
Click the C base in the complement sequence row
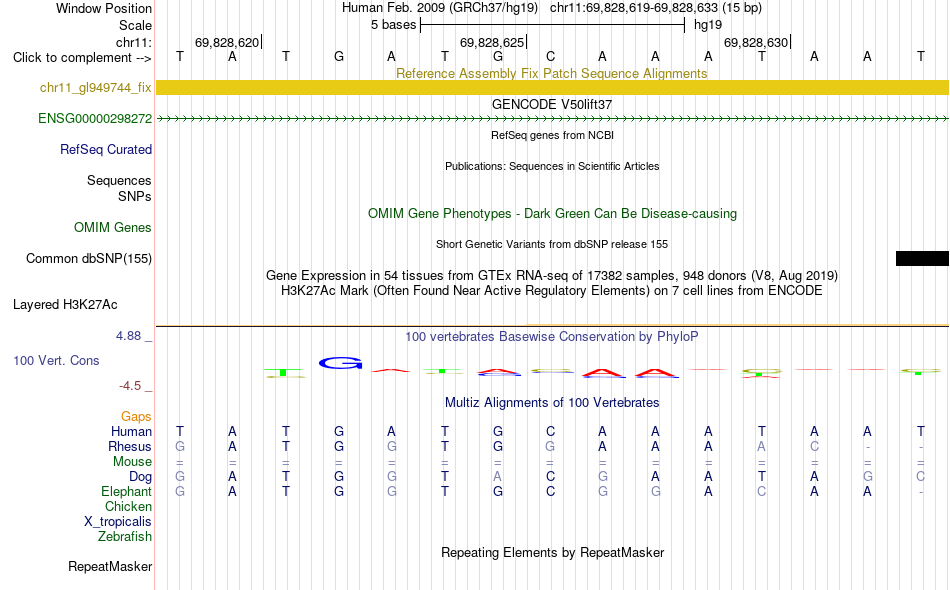[550, 56]
